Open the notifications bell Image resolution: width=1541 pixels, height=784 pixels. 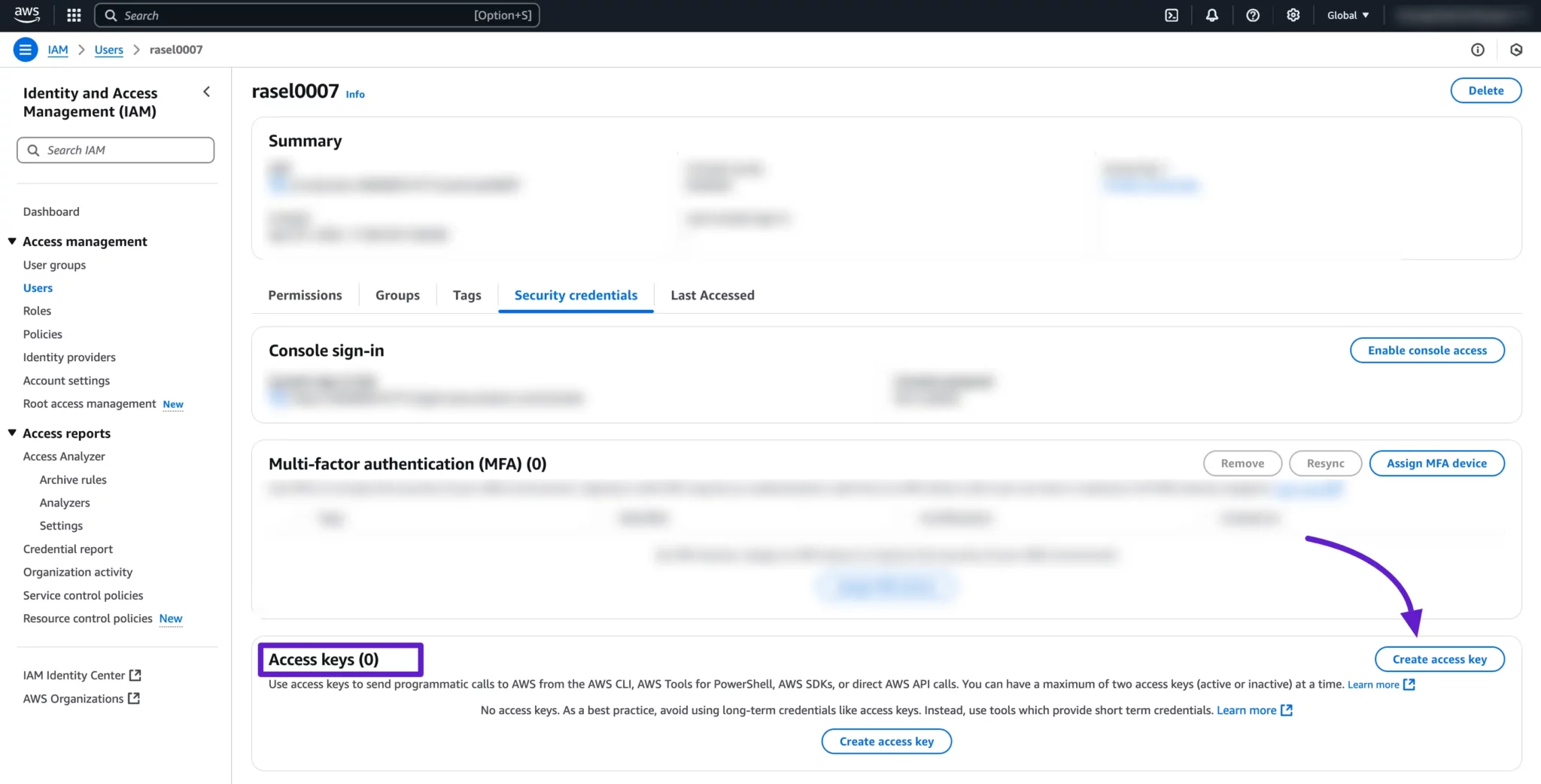1211,15
